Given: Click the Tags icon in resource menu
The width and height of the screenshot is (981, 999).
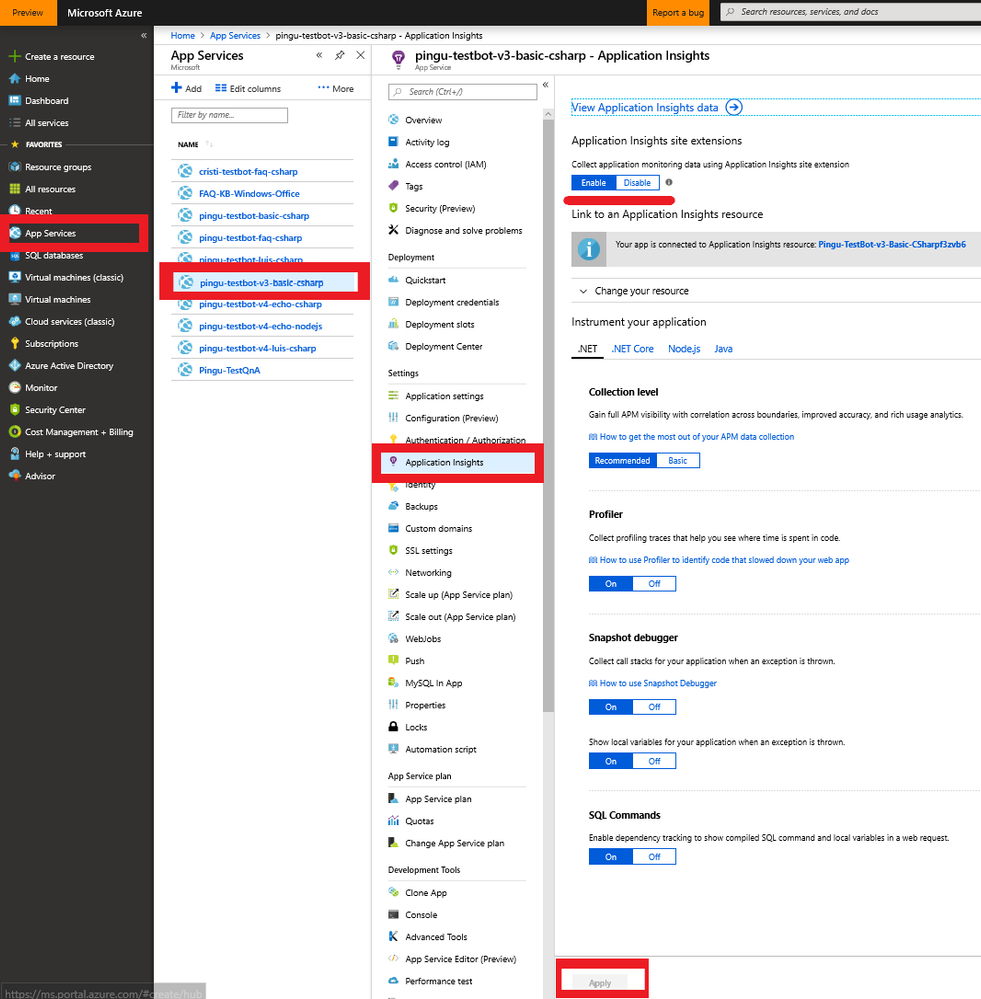Looking at the screenshot, I should pyautogui.click(x=393, y=186).
